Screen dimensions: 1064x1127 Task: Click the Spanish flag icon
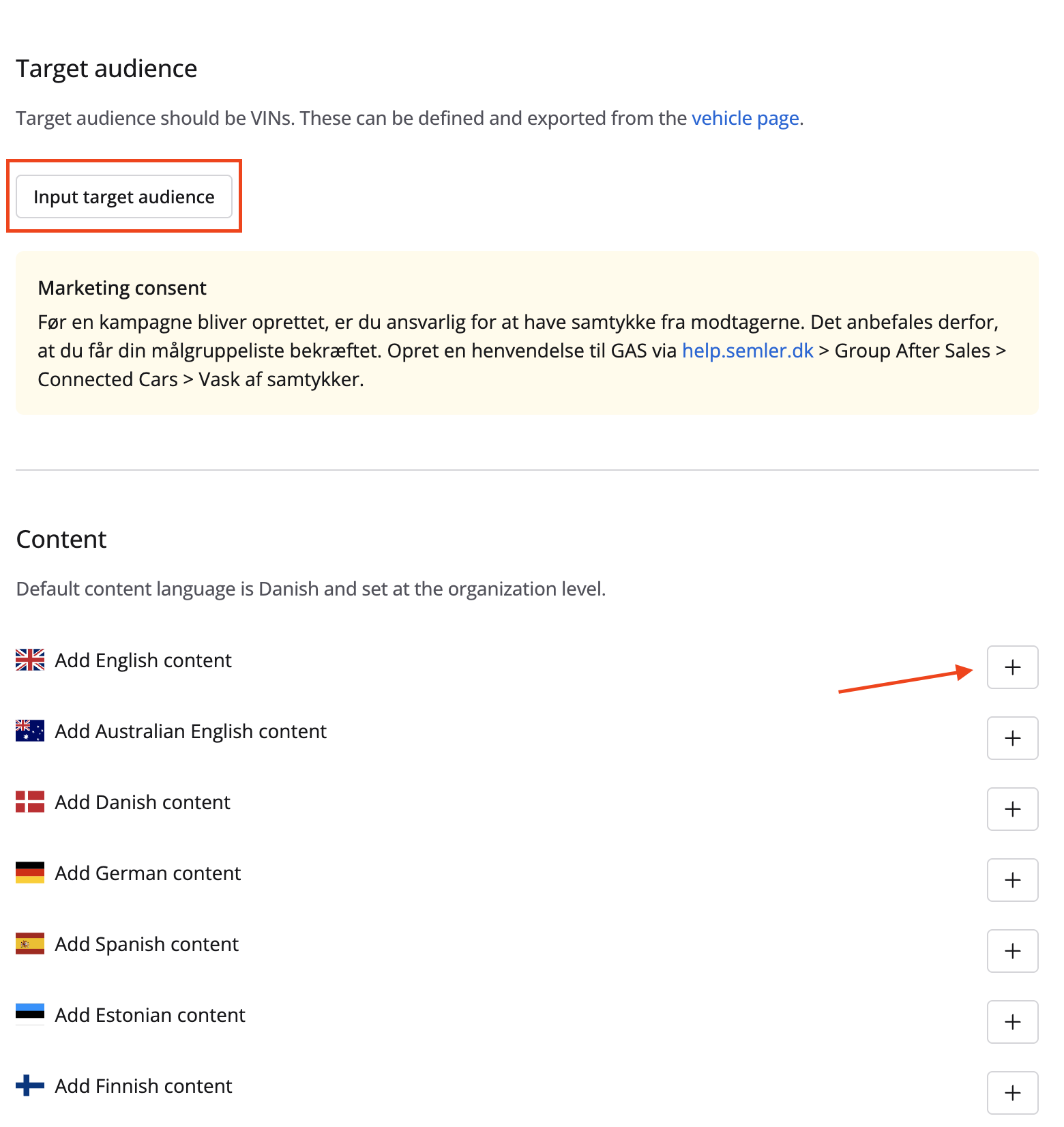[29, 943]
